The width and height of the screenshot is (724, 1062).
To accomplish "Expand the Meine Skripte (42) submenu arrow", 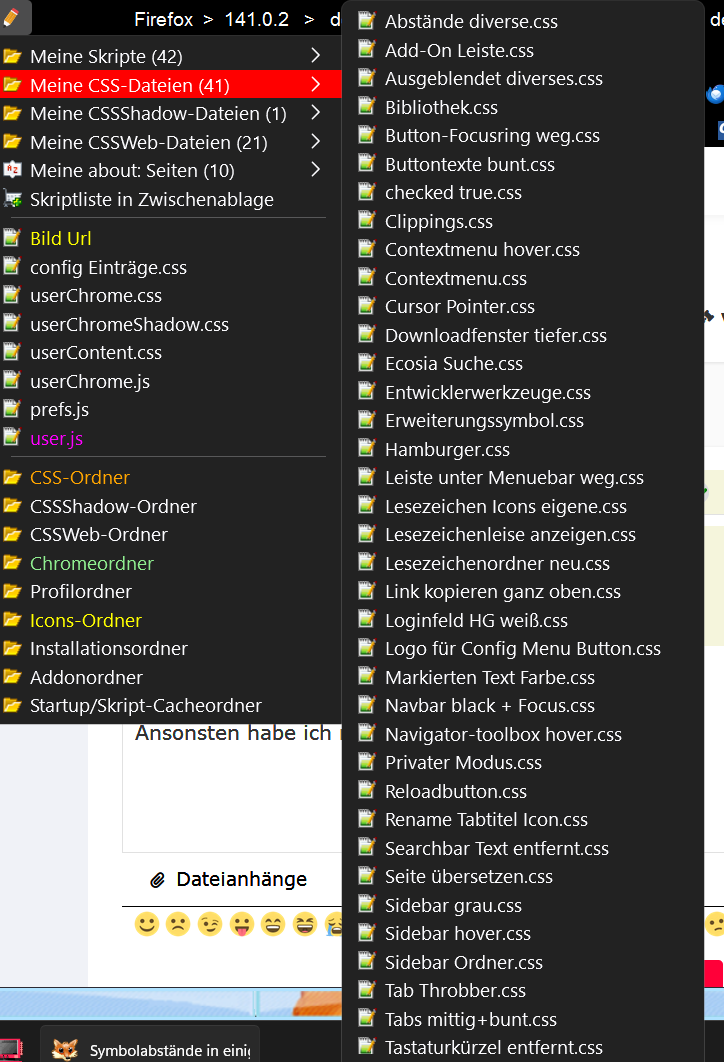I will 315,56.
